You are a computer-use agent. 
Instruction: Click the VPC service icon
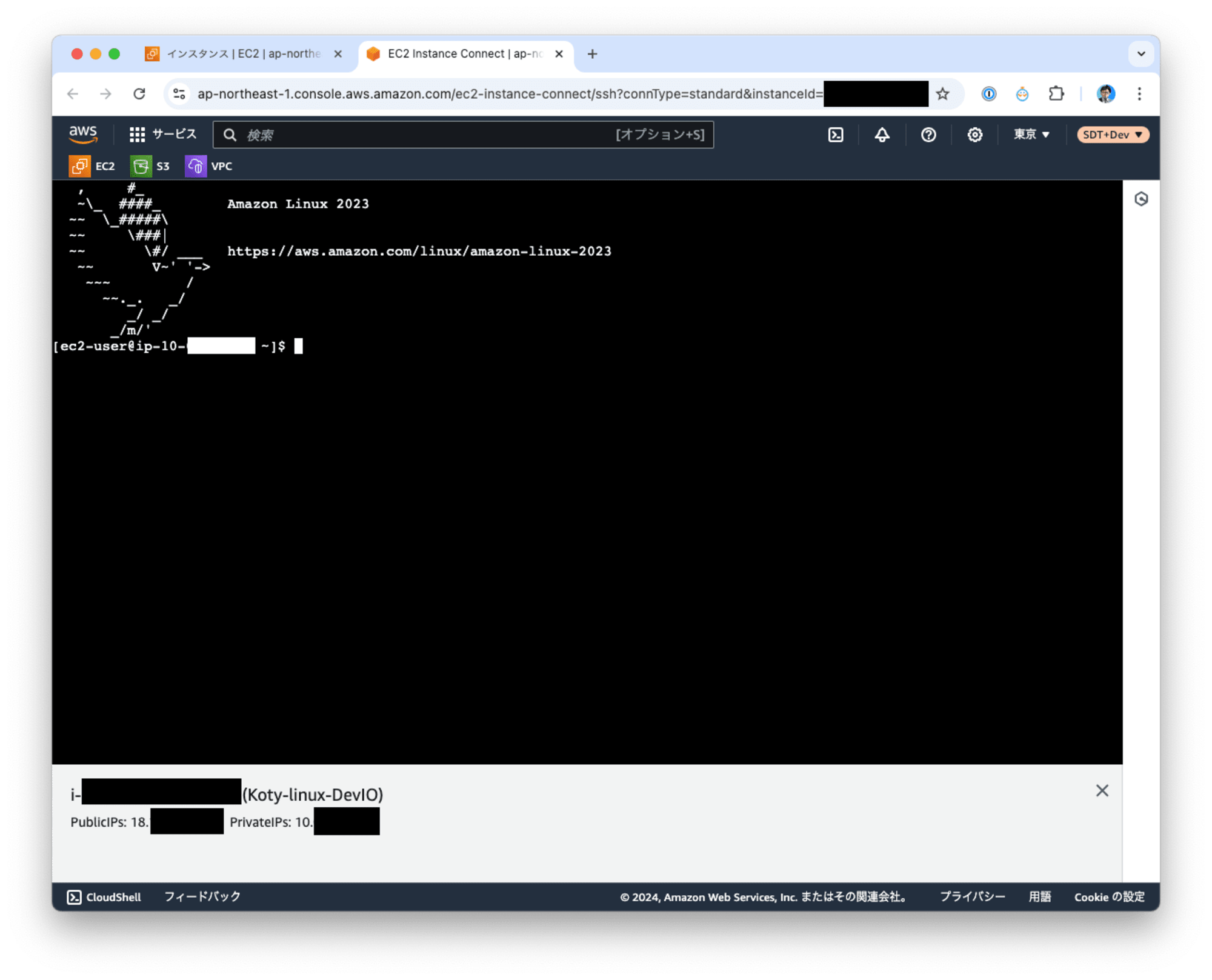196,166
